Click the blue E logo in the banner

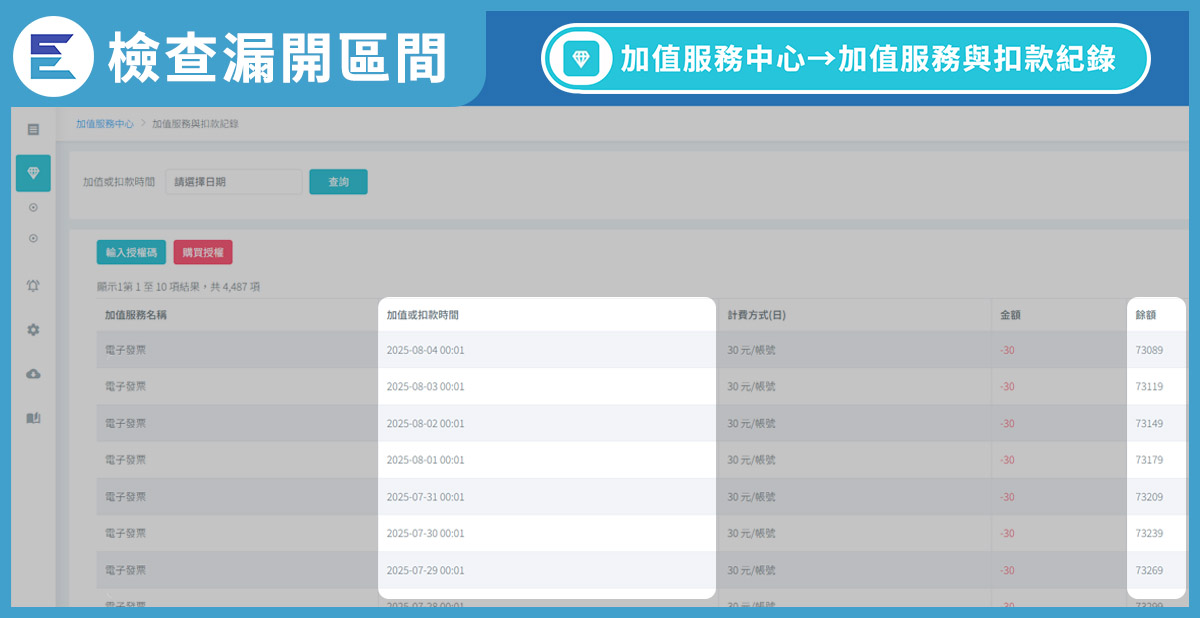(x=52, y=57)
